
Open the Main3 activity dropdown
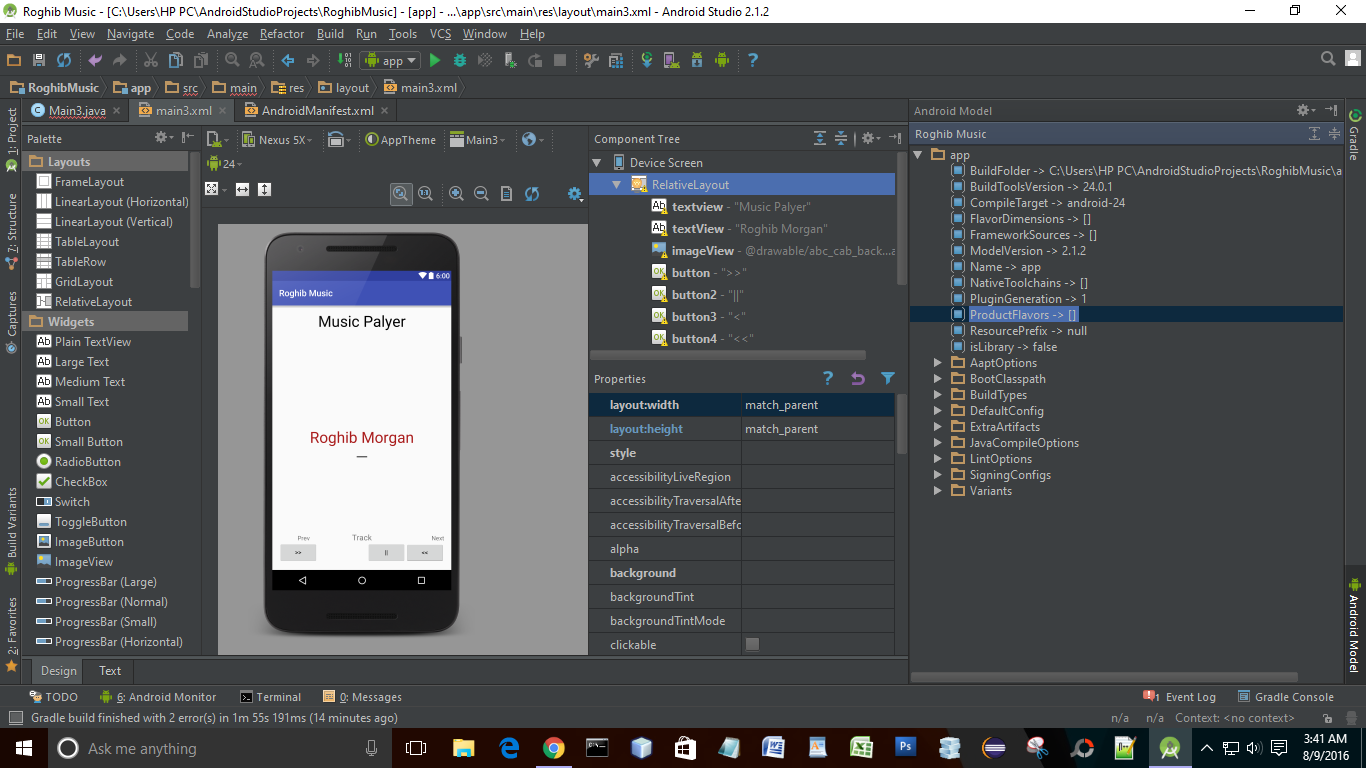coord(478,139)
